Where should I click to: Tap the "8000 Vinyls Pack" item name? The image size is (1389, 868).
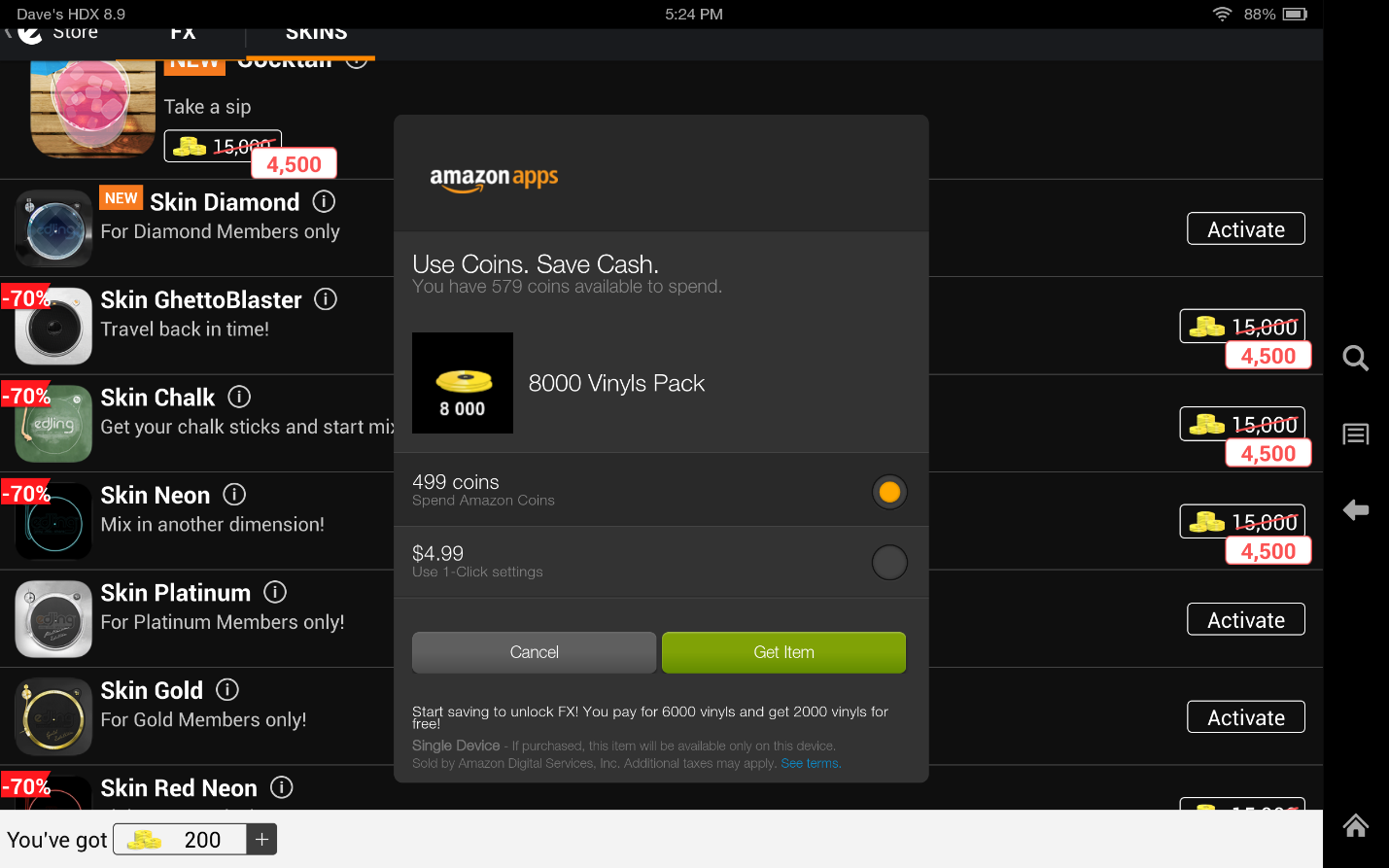616,383
